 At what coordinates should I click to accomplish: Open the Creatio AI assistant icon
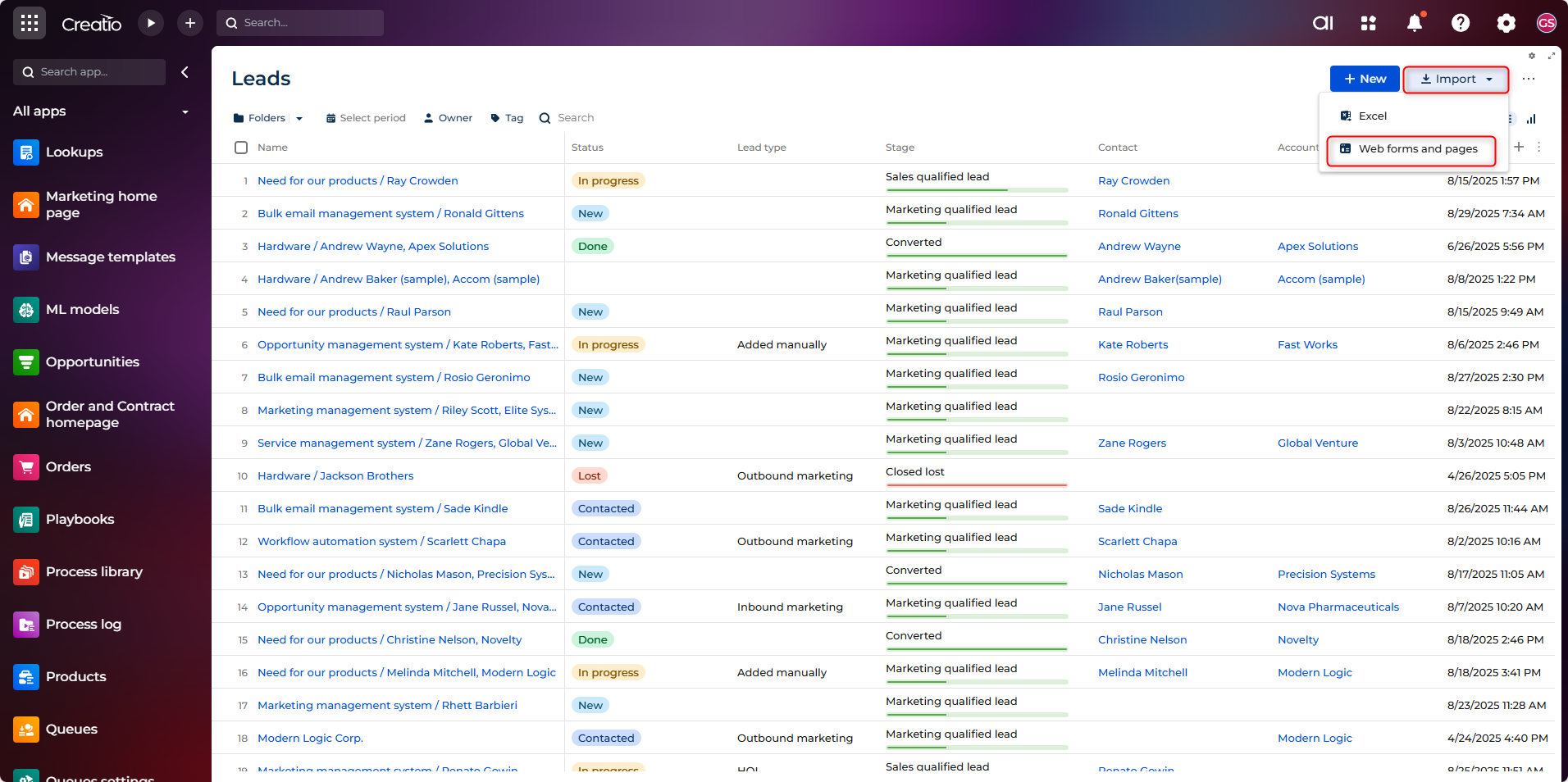tap(1323, 23)
